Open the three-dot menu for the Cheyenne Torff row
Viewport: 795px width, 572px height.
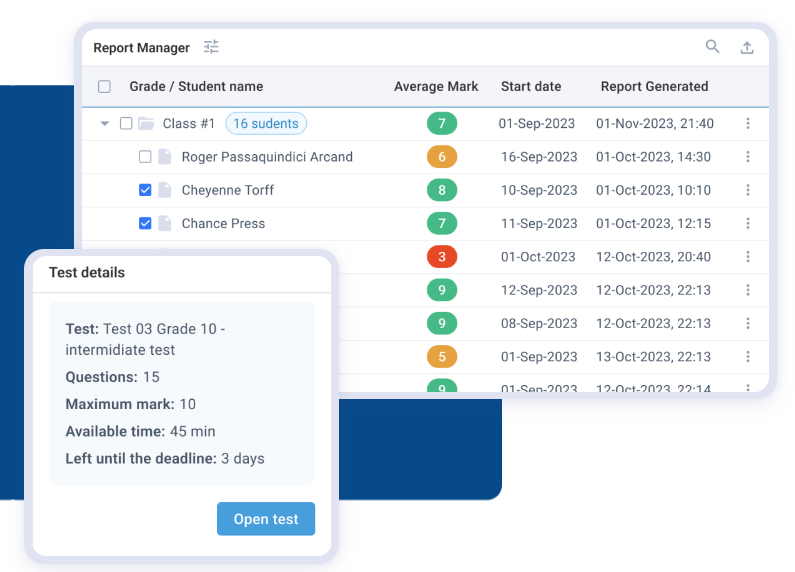pos(747,190)
